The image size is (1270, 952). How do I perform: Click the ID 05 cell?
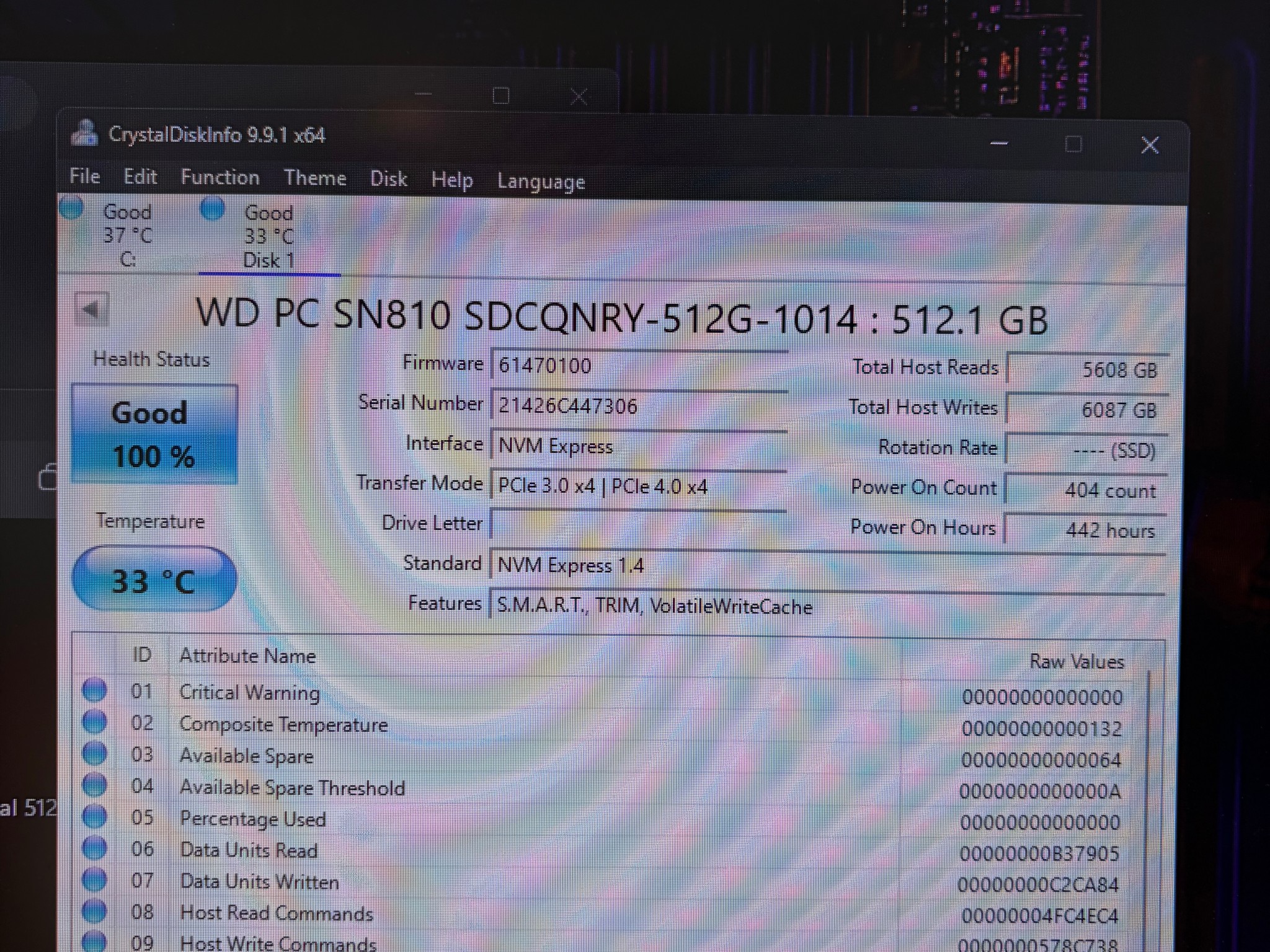142,818
